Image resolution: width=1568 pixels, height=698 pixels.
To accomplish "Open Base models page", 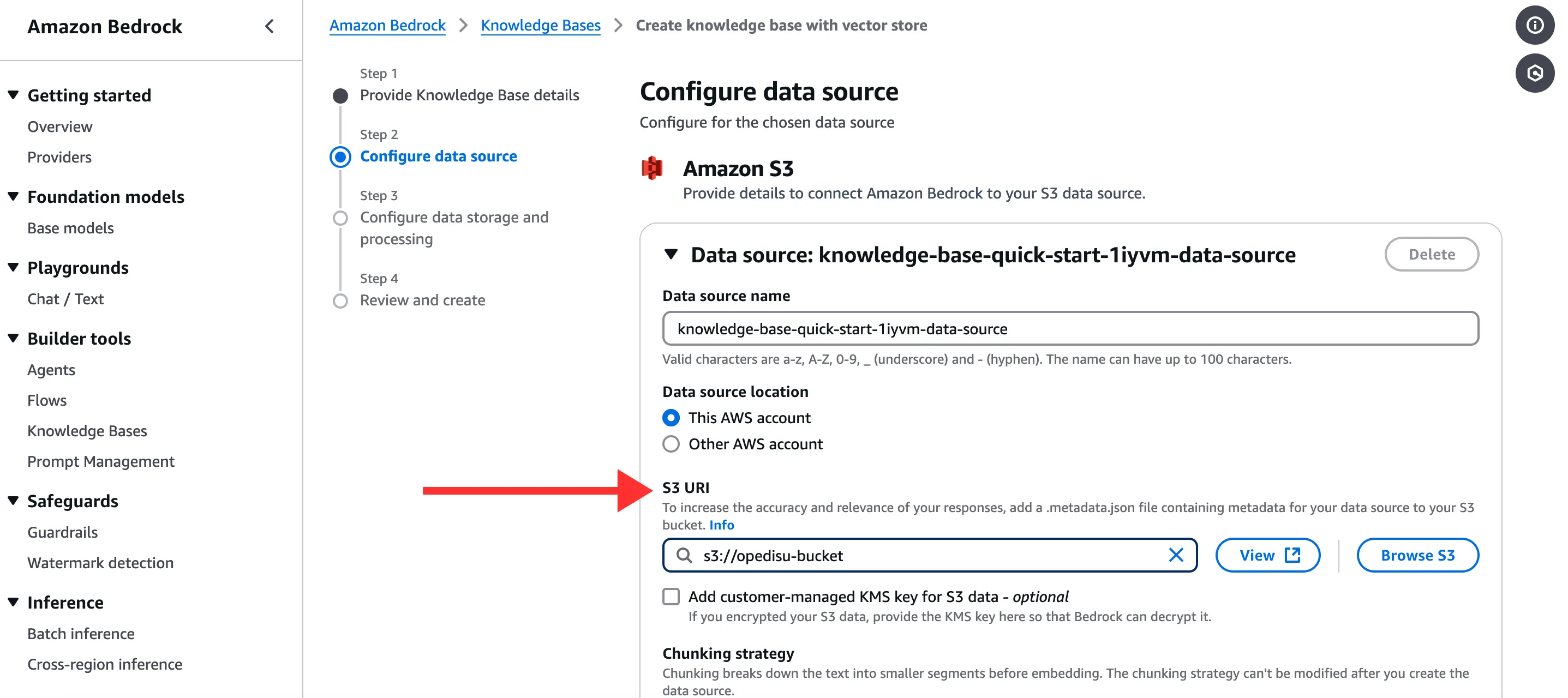I will click(x=70, y=228).
